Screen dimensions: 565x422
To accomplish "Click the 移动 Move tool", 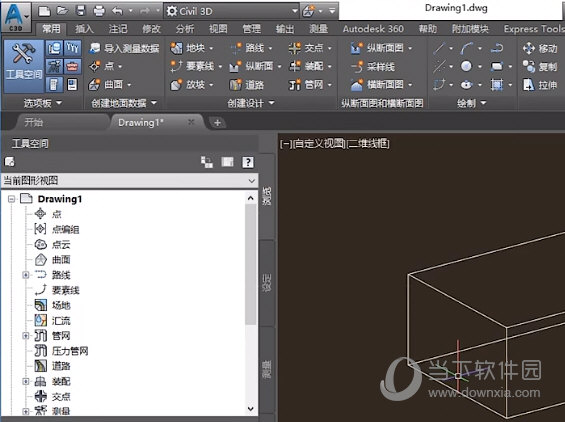I will coord(540,48).
